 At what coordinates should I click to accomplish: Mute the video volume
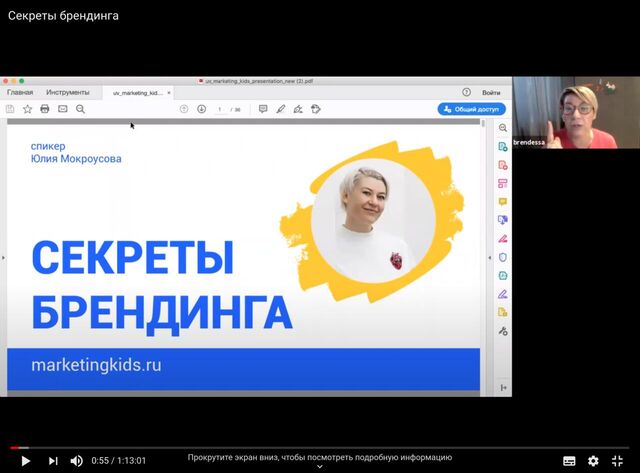[77, 461]
